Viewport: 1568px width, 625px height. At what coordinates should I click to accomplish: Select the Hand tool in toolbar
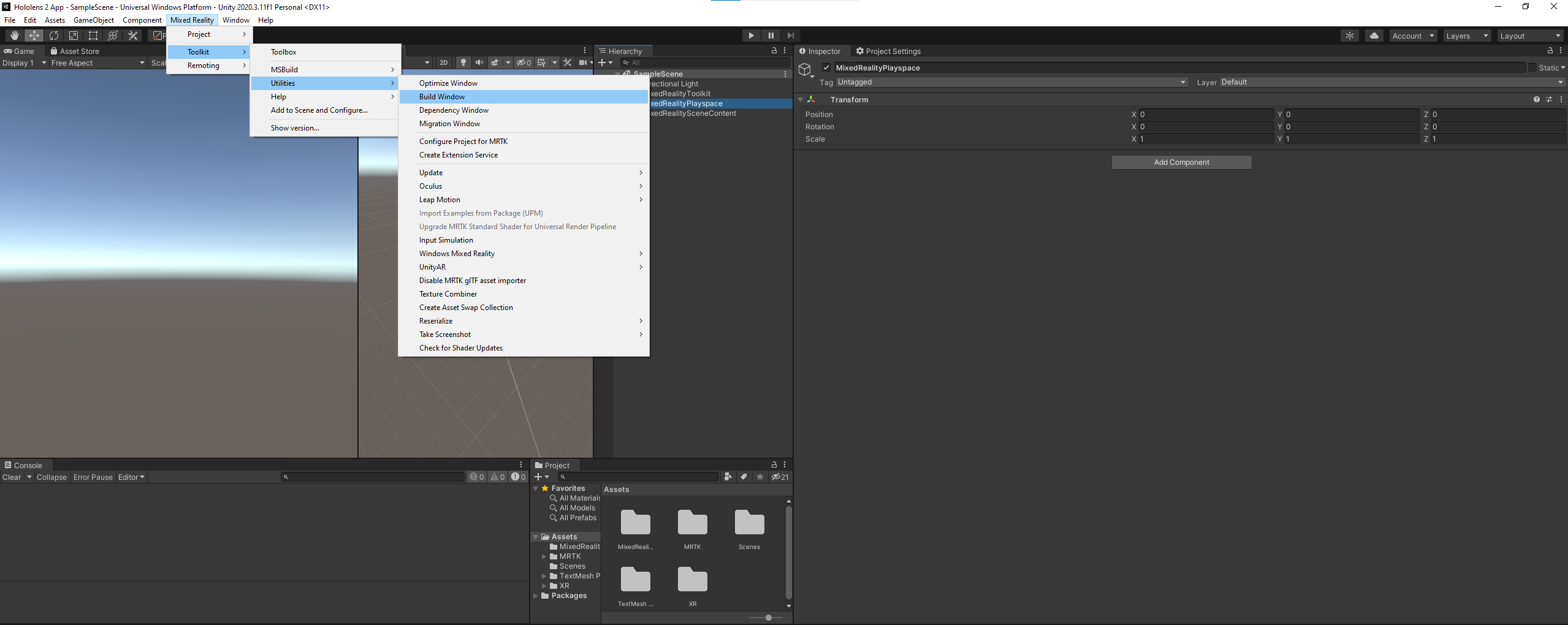(14, 36)
